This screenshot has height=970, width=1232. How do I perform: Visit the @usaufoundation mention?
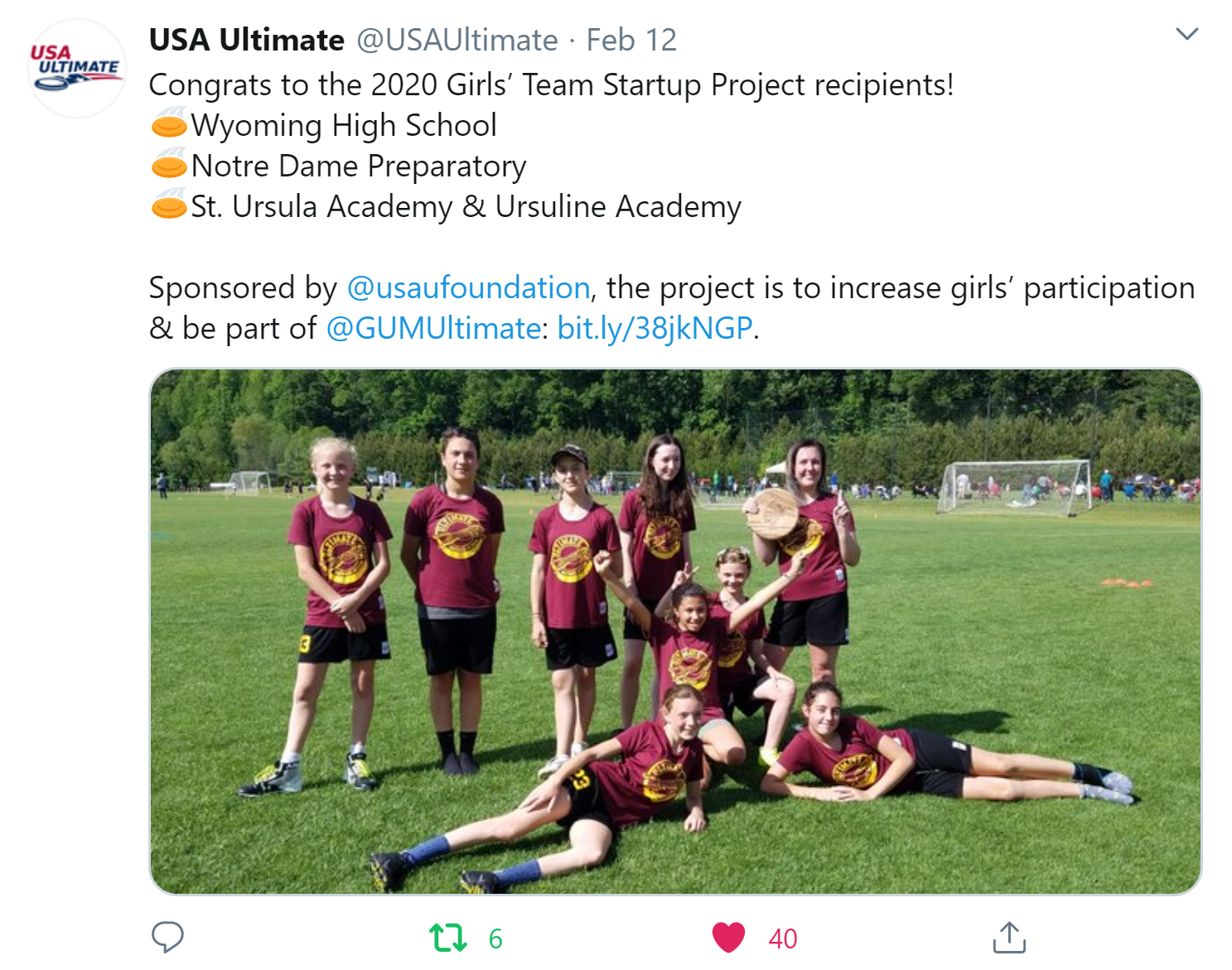[468, 287]
